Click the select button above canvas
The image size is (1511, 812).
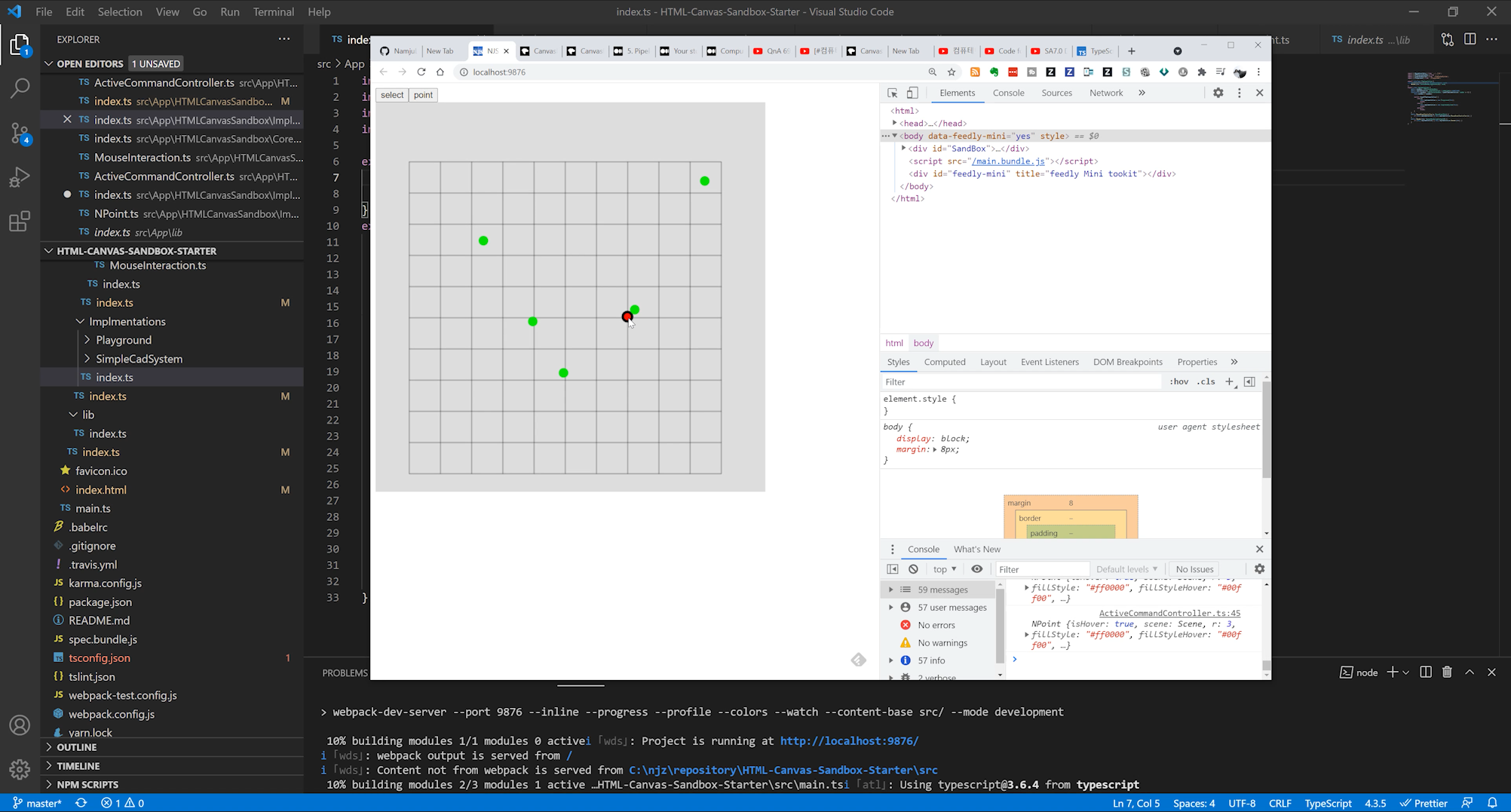[x=392, y=95]
